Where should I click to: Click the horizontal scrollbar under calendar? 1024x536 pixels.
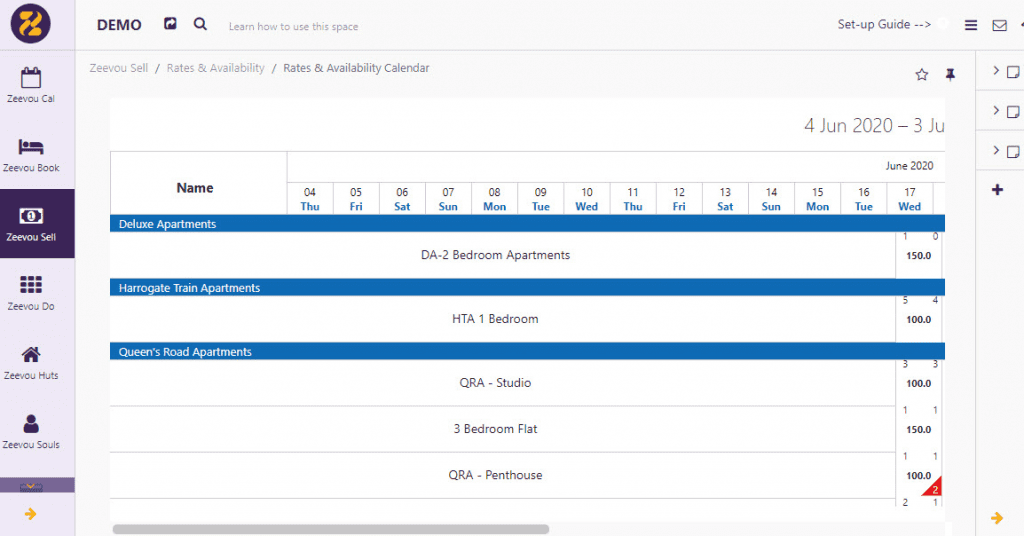tap(331, 529)
